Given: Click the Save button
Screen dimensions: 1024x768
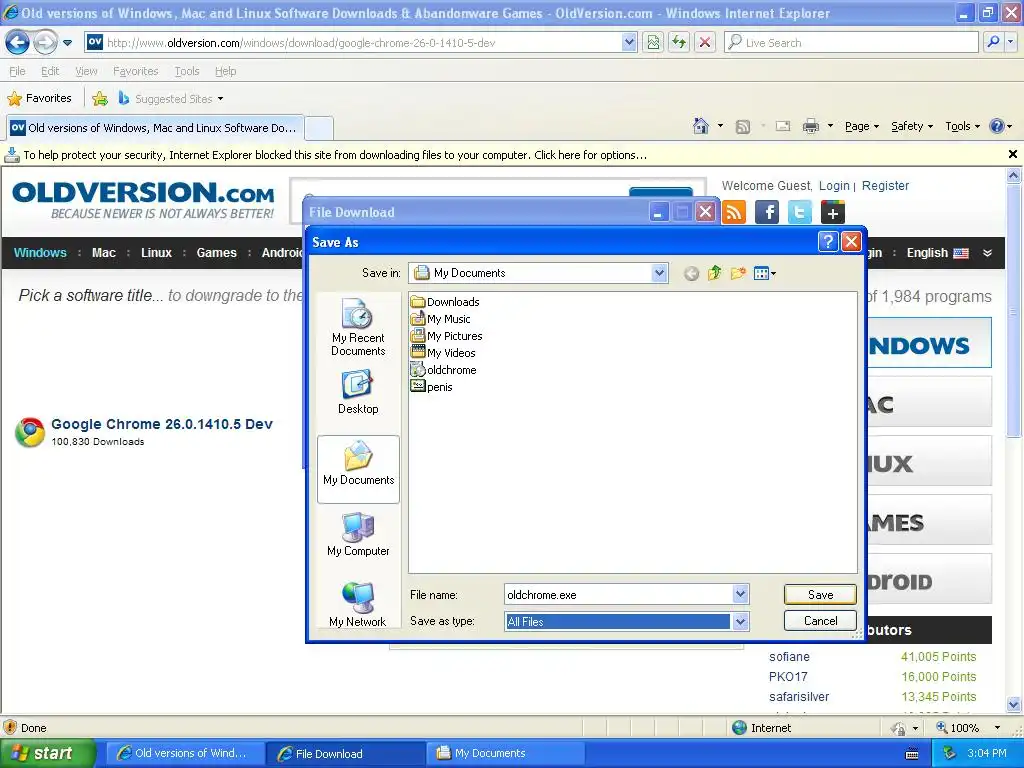Looking at the screenshot, I should 820,595.
